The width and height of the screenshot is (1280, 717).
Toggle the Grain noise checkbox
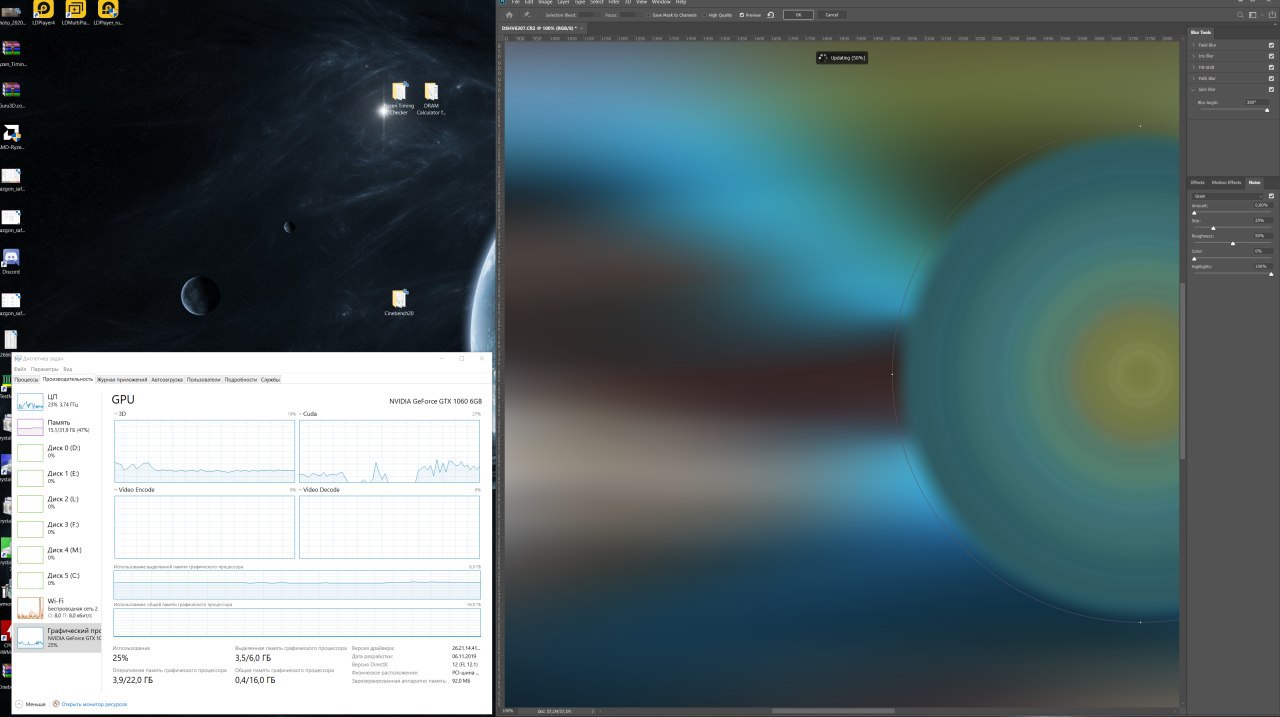(x=1271, y=196)
